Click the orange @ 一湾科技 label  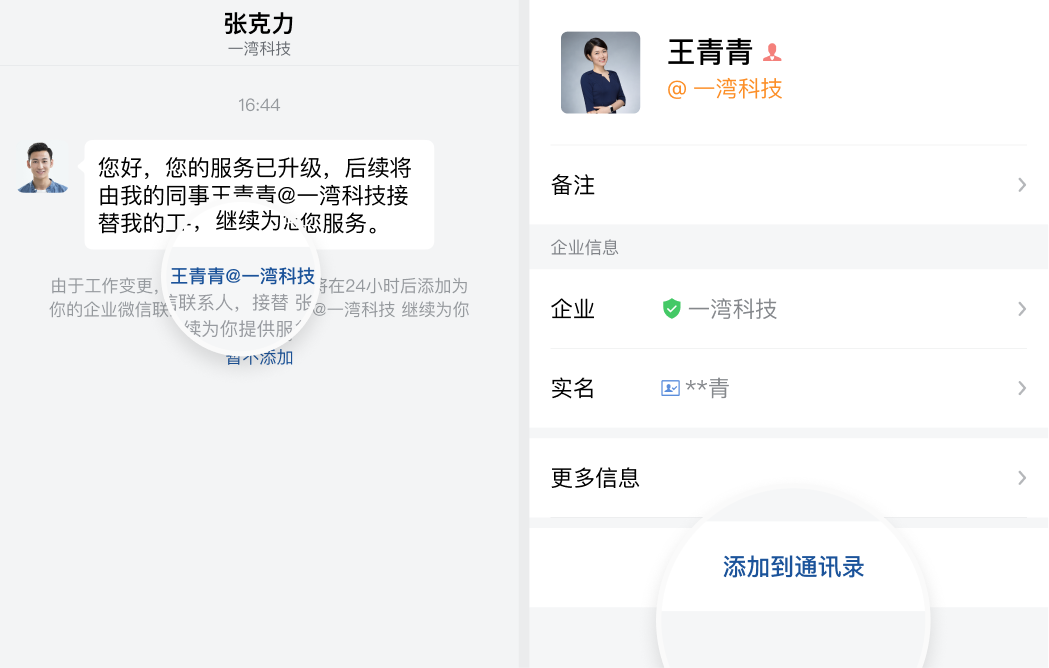pos(724,89)
